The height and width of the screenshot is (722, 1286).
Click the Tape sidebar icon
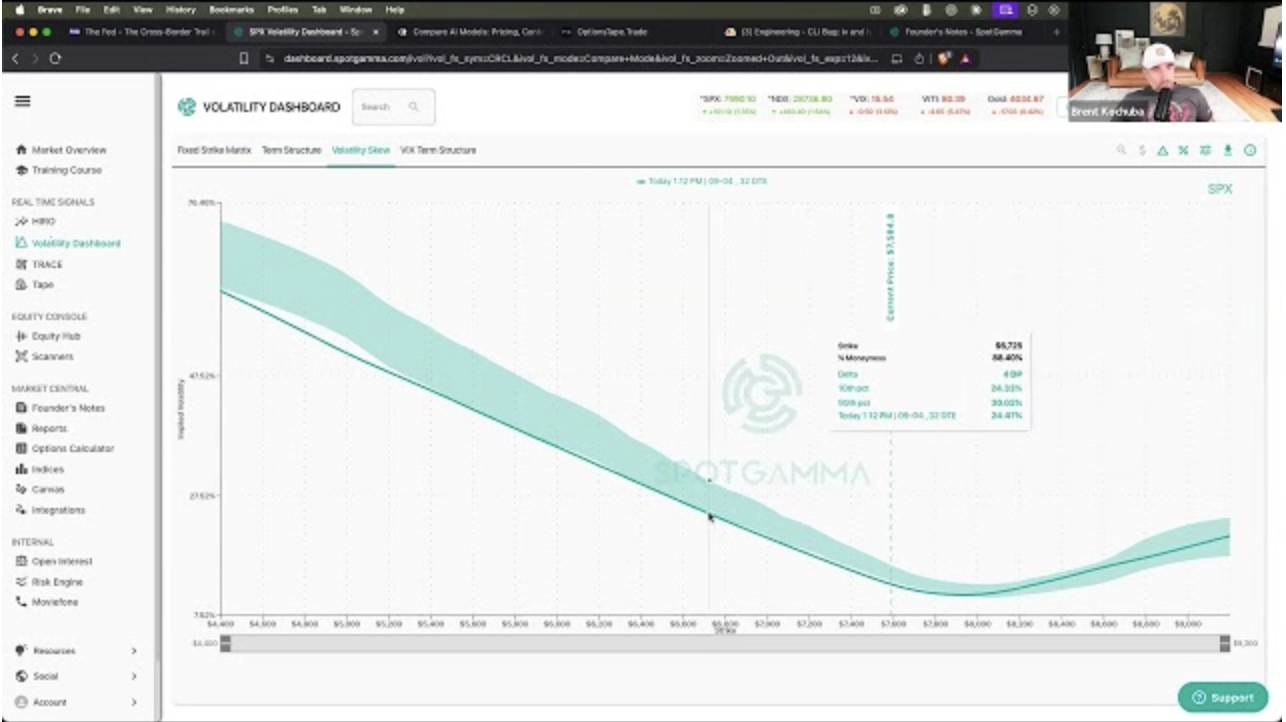pyautogui.click(x=21, y=285)
